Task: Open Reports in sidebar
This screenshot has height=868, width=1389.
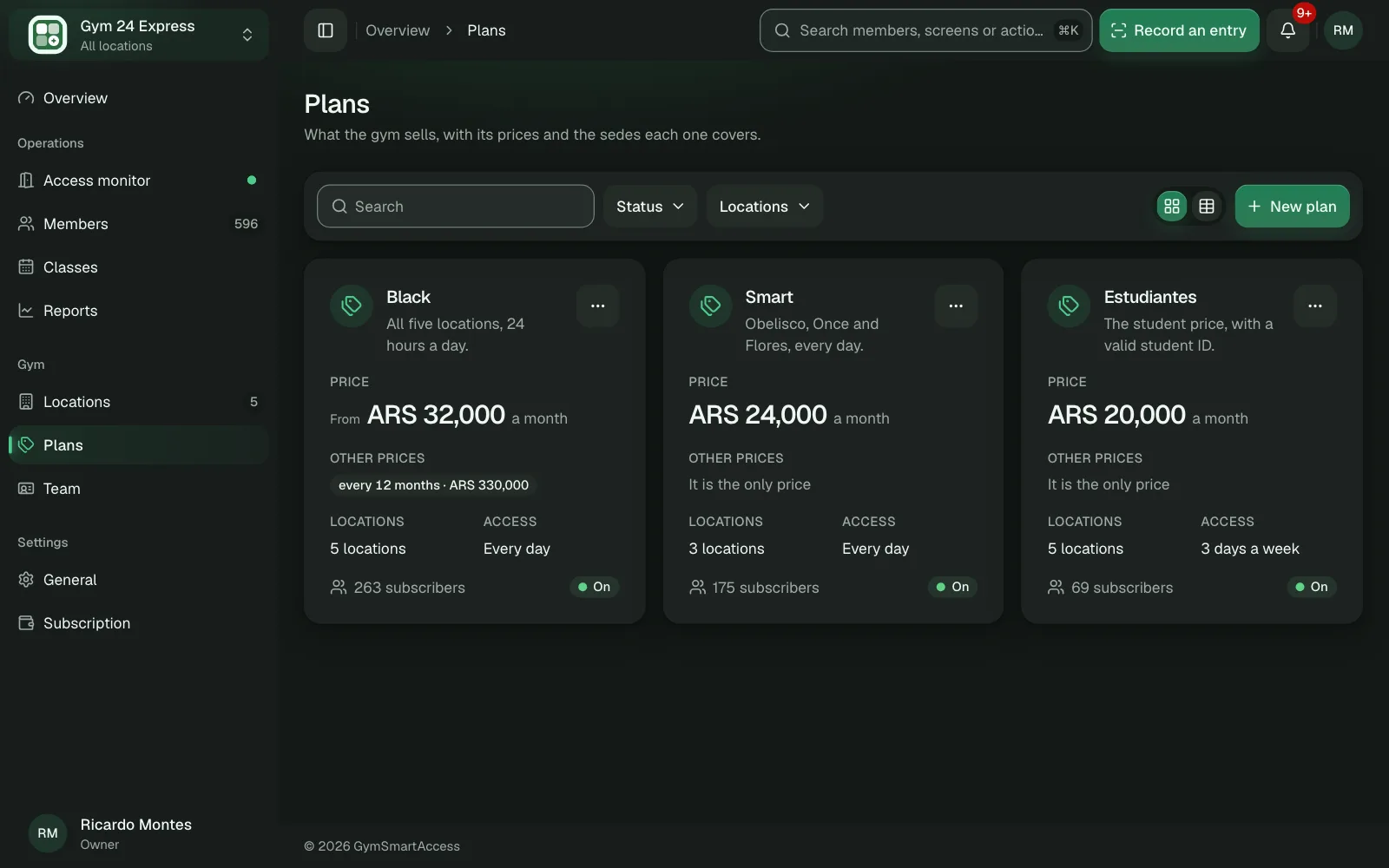Action: tap(139, 311)
